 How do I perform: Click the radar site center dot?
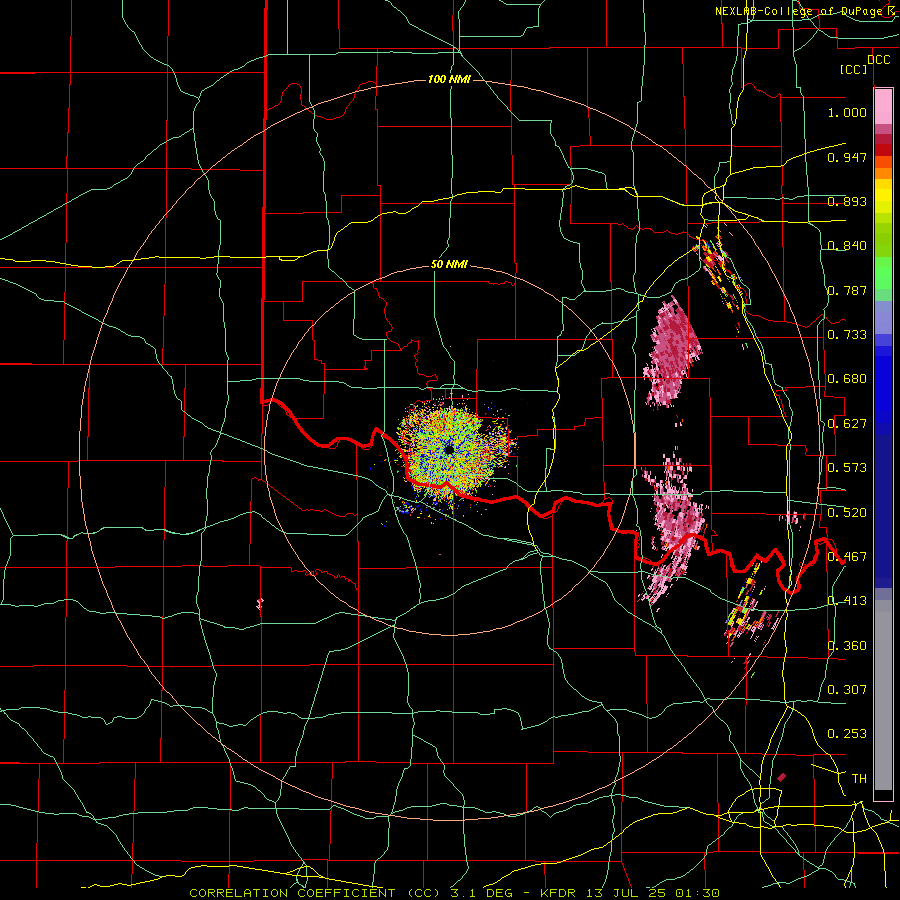tap(449, 449)
